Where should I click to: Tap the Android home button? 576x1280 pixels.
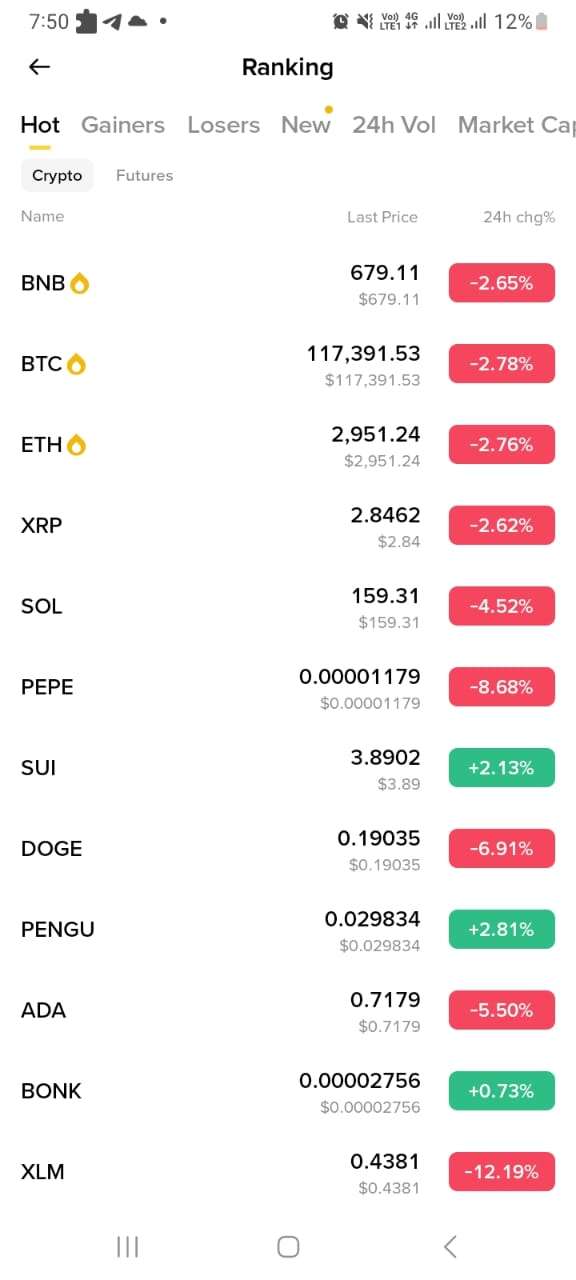[288, 1246]
